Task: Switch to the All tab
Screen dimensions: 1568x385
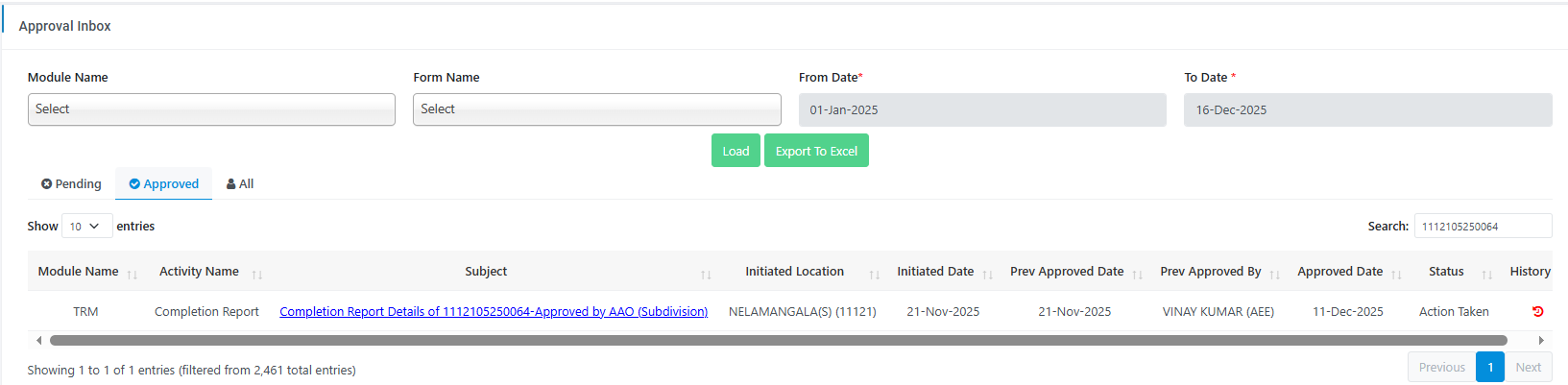Action: click(x=240, y=183)
